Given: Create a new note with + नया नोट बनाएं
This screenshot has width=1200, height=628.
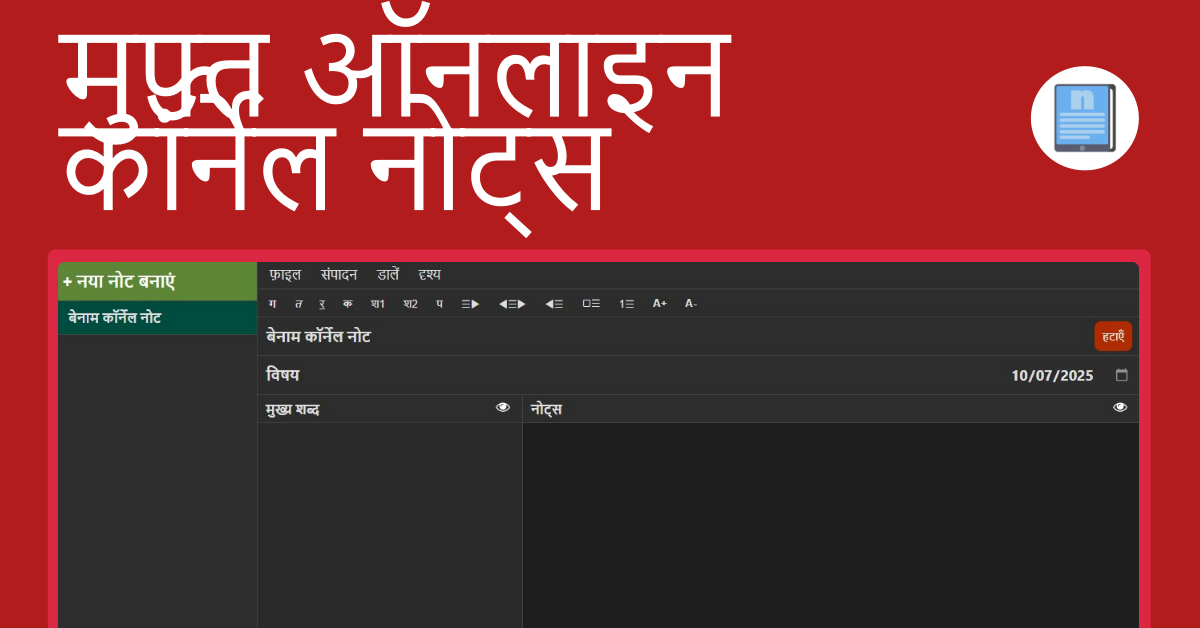Looking at the screenshot, I should tap(157, 282).
